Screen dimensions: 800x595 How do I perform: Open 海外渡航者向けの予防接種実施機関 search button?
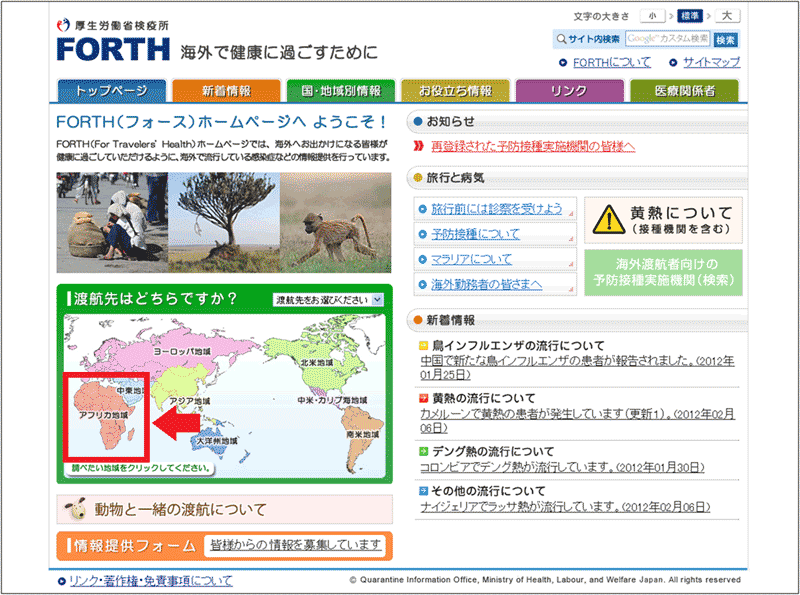[x=664, y=273]
